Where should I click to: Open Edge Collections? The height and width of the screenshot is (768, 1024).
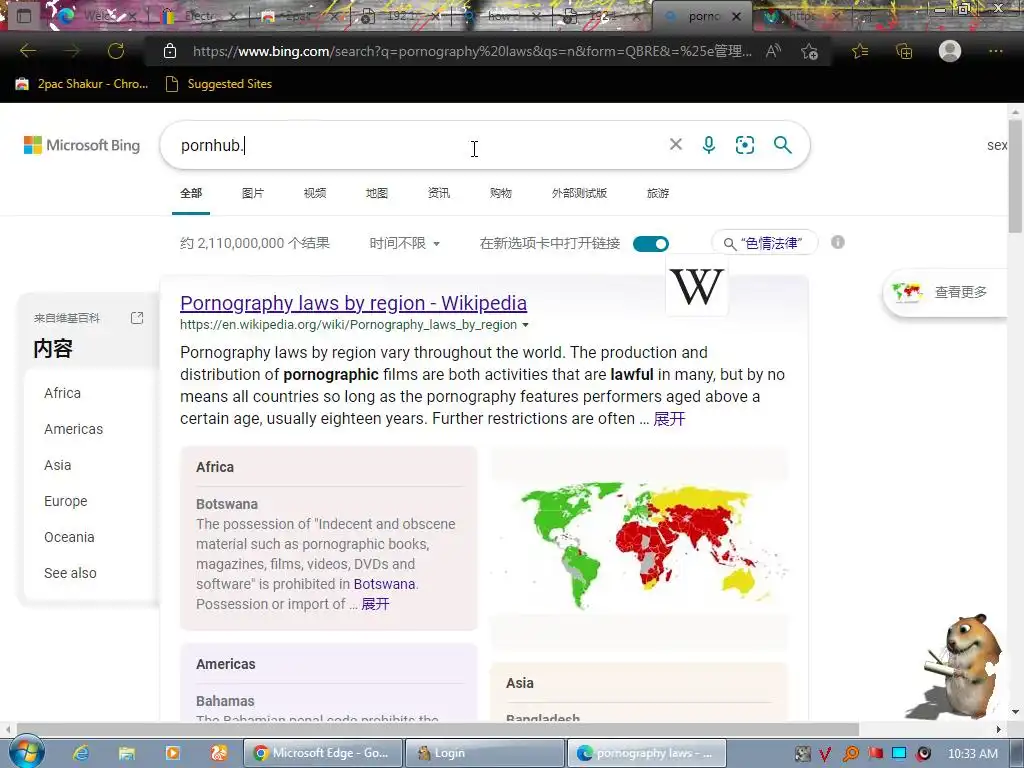click(x=904, y=51)
